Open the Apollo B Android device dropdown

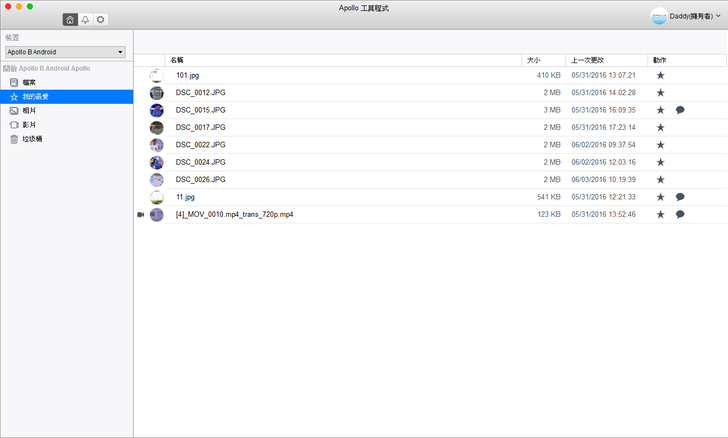tap(65, 51)
